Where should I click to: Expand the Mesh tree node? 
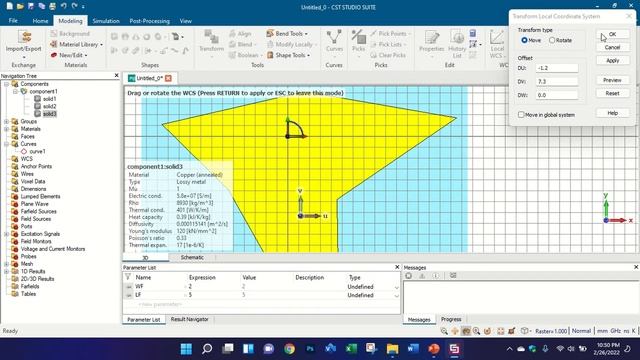[x=7, y=264]
